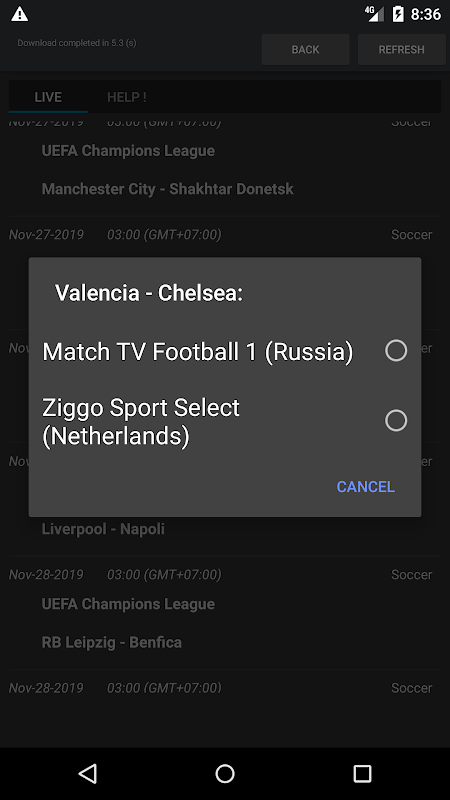Select Match TV Football 1 (Russia) radio
Screen dimensions: 450x800
point(396,351)
